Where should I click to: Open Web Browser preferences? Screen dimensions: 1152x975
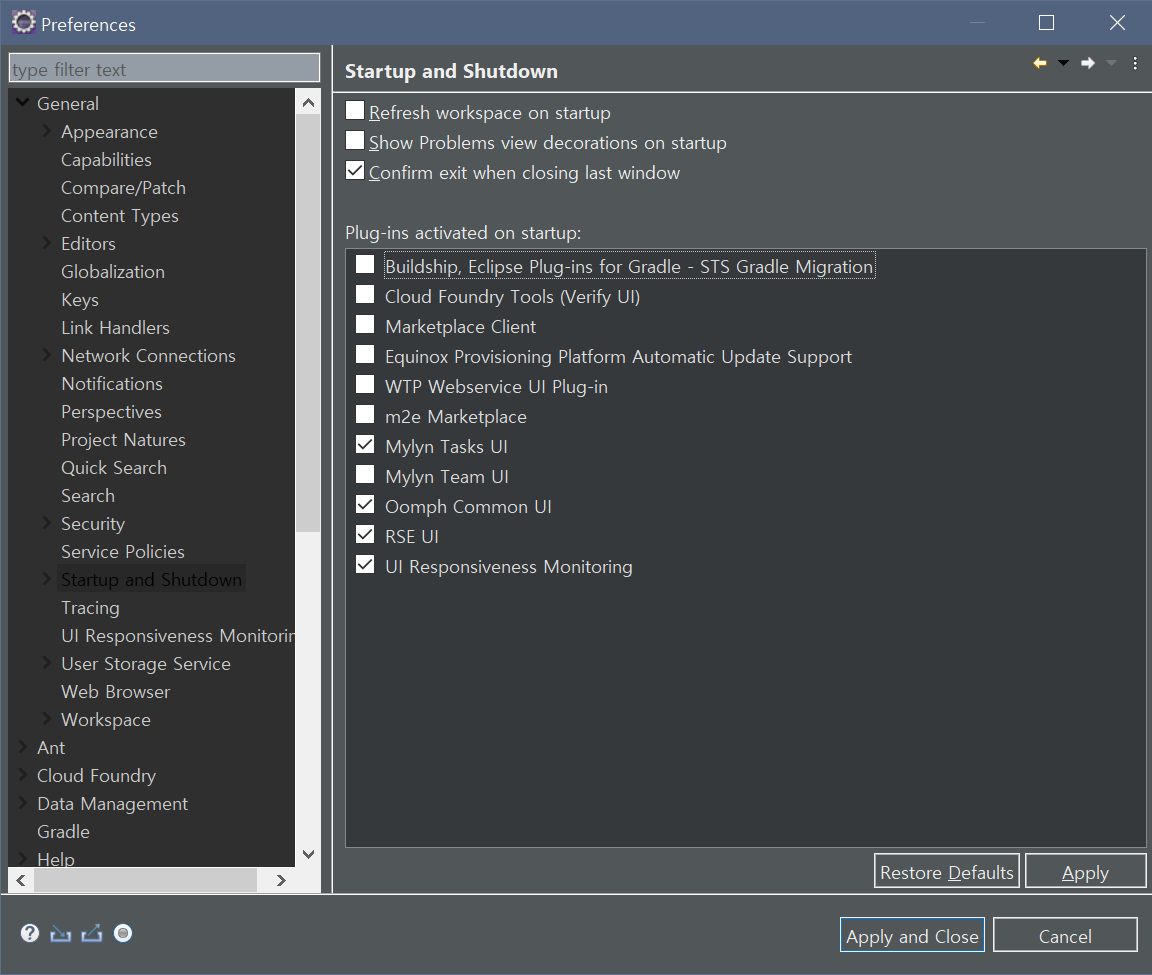pos(115,691)
